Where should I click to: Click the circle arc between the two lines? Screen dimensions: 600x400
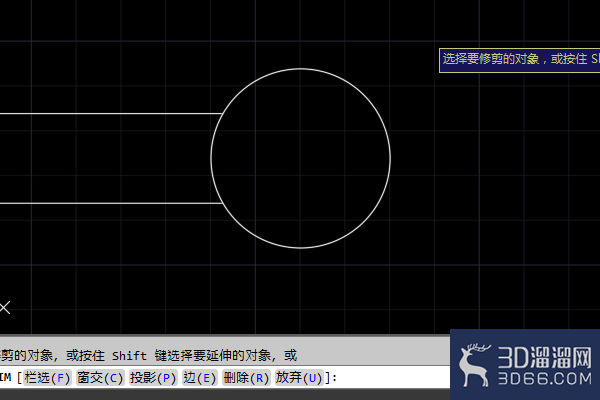click(211, 158)
